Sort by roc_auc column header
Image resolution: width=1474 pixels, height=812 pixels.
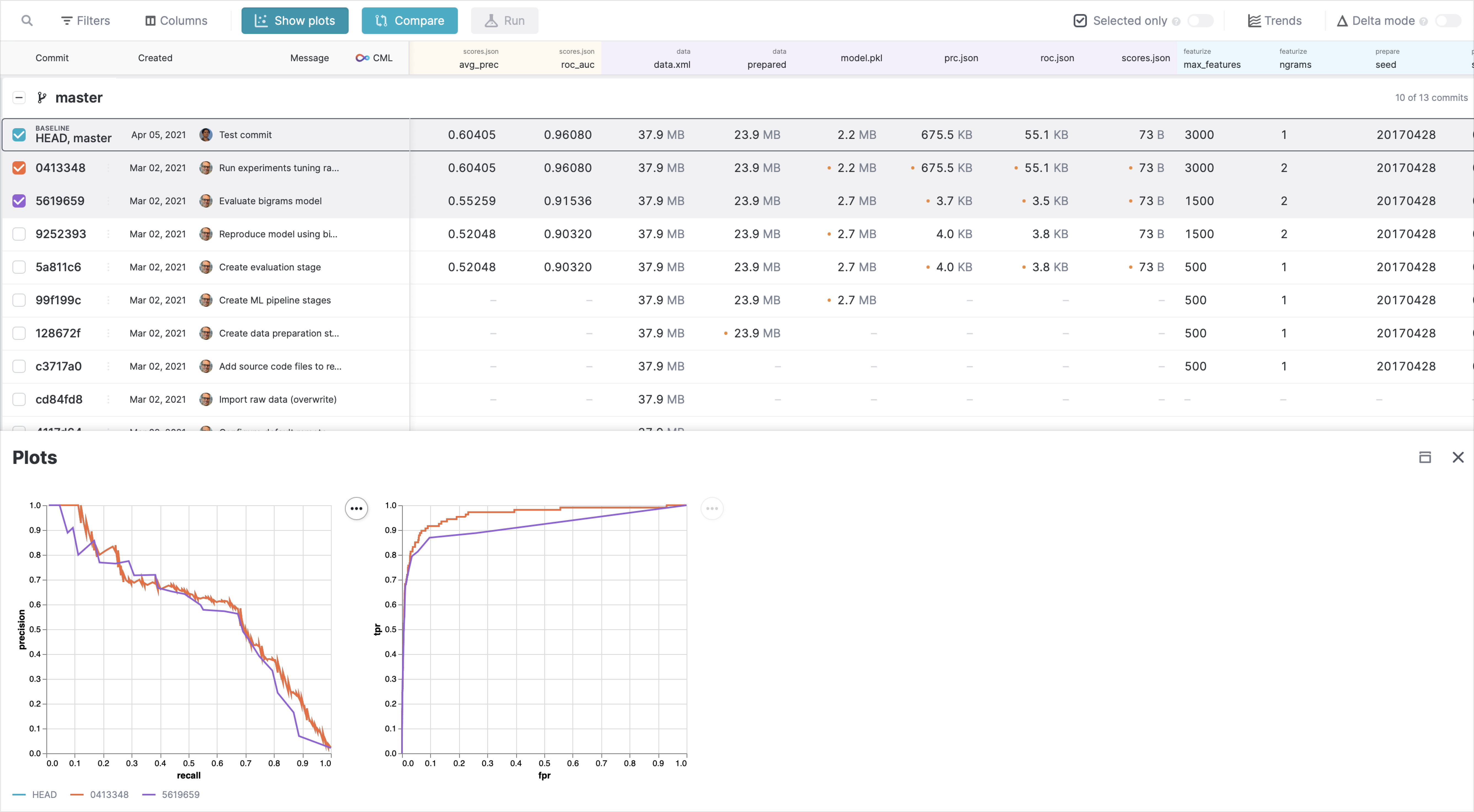coord(577,58)
